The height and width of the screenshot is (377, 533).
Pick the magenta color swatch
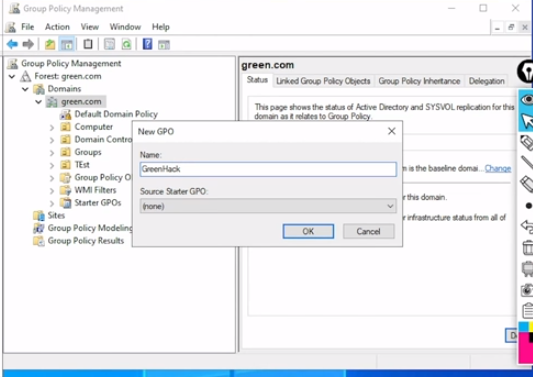(525, 348)
